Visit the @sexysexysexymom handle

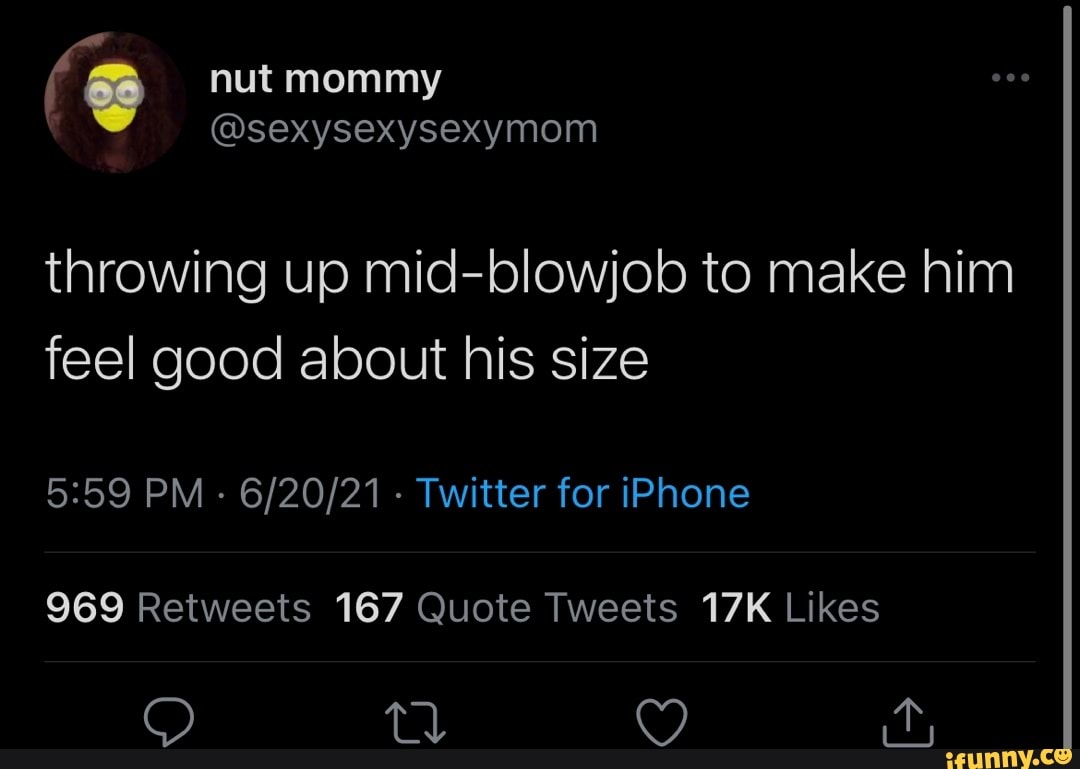click(403, 129)
